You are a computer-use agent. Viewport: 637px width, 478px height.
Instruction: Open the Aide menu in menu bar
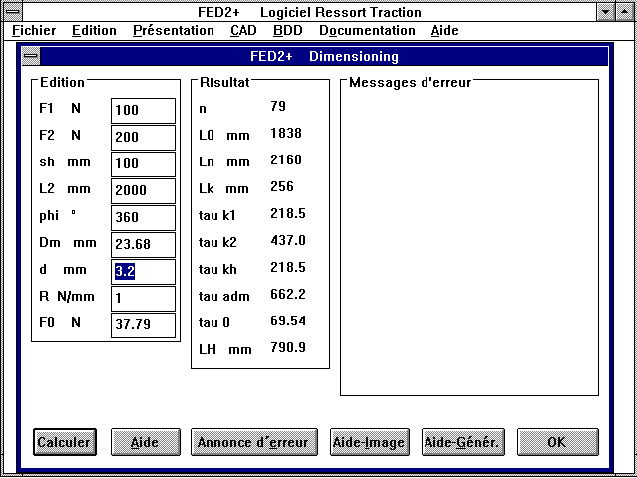tap(444, 30)
